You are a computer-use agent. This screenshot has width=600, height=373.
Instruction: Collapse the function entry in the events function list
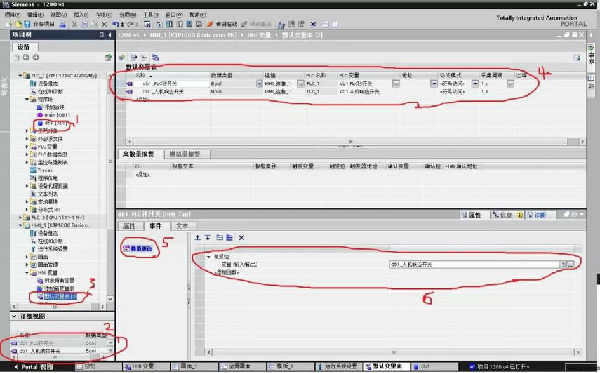209,257
